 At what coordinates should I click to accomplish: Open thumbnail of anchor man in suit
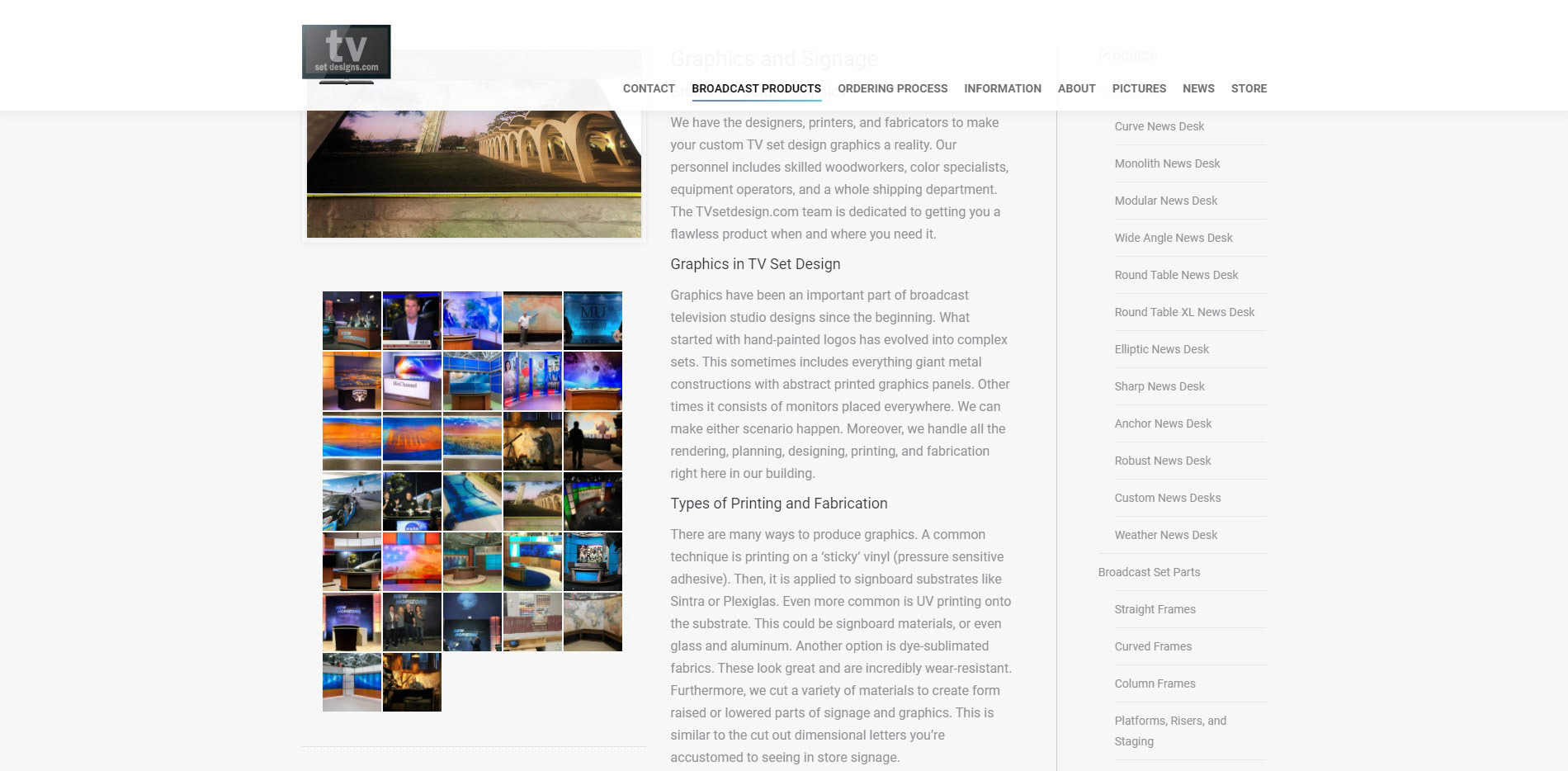click(x=412, y=320)
